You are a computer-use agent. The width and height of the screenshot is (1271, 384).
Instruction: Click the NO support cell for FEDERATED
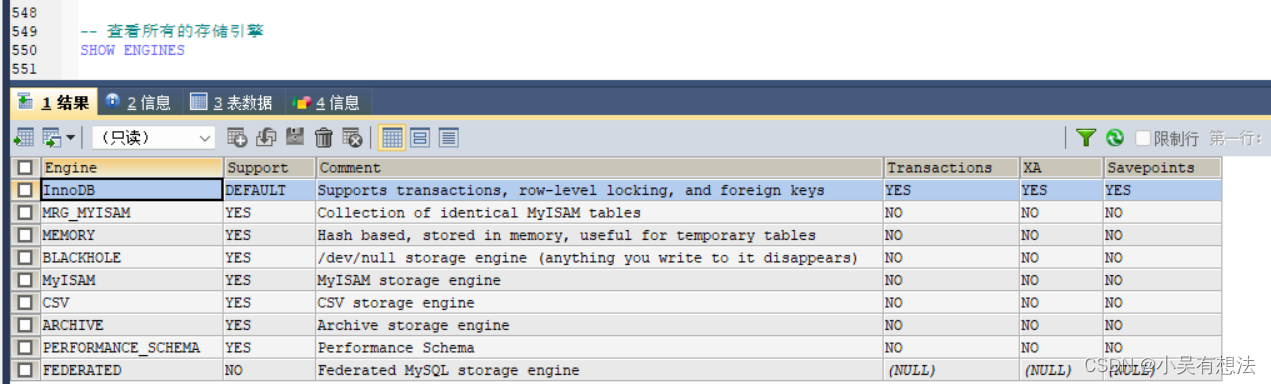[x=270, y=370]
